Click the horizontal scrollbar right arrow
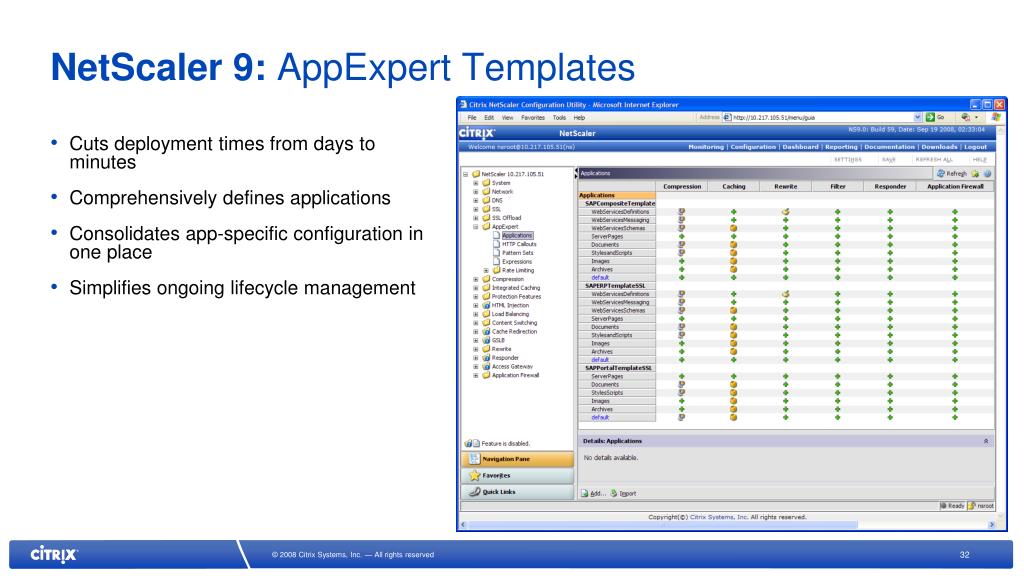Viewport: 1024px width, 576px height. [x=991, y=524]
